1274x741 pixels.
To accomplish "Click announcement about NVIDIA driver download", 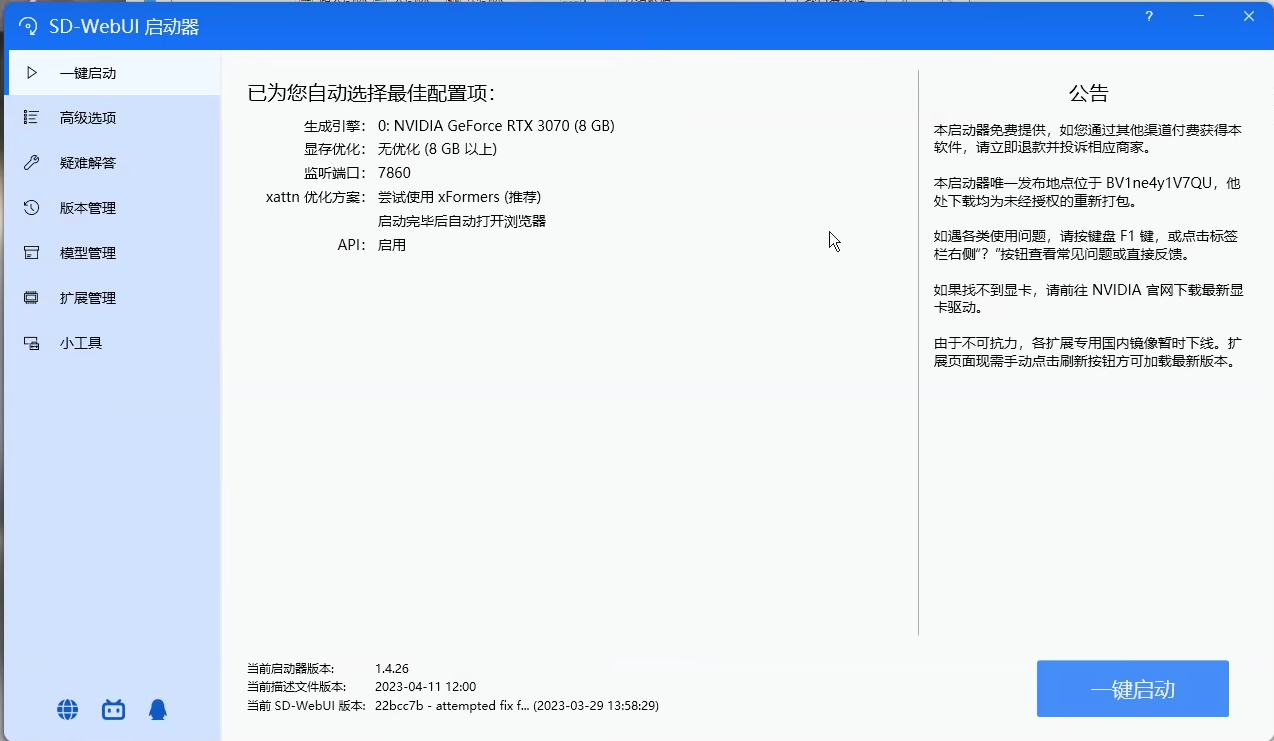I will point(1088,299).
